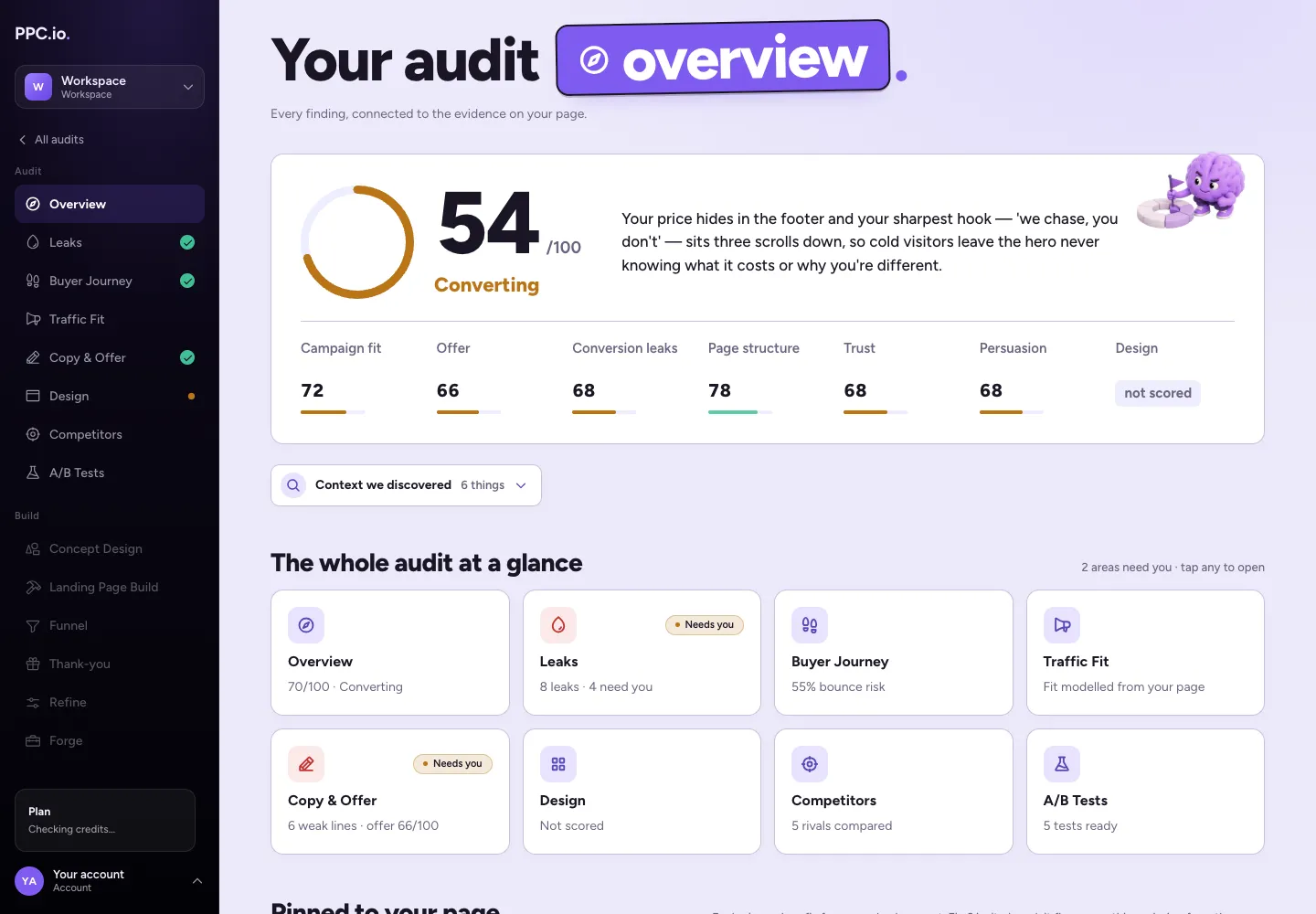The image size is (1316, 914).
Task: Open the Workspace switcher dropdown
Action: (x=110, y=87)
